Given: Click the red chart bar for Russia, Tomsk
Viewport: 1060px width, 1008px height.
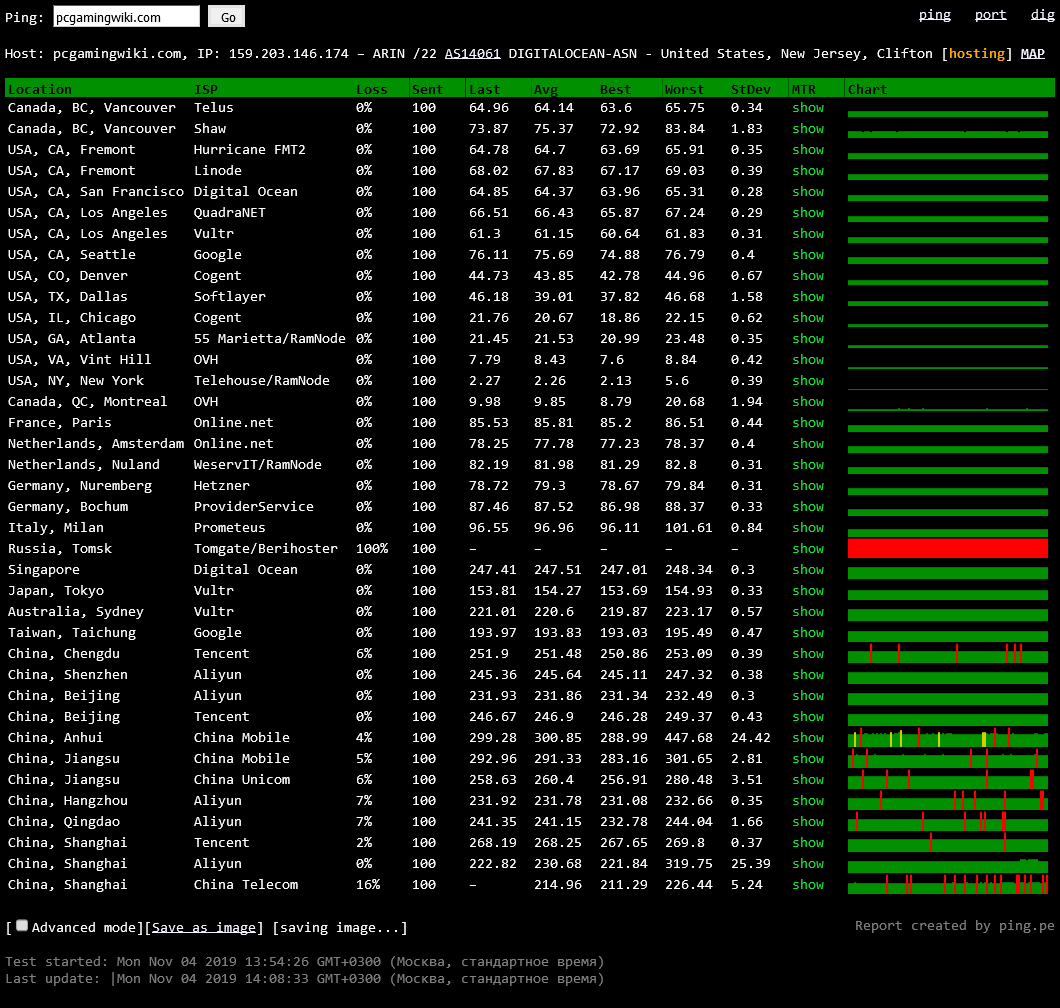Looking at the screenshot, I should click(x=947, y=548).
